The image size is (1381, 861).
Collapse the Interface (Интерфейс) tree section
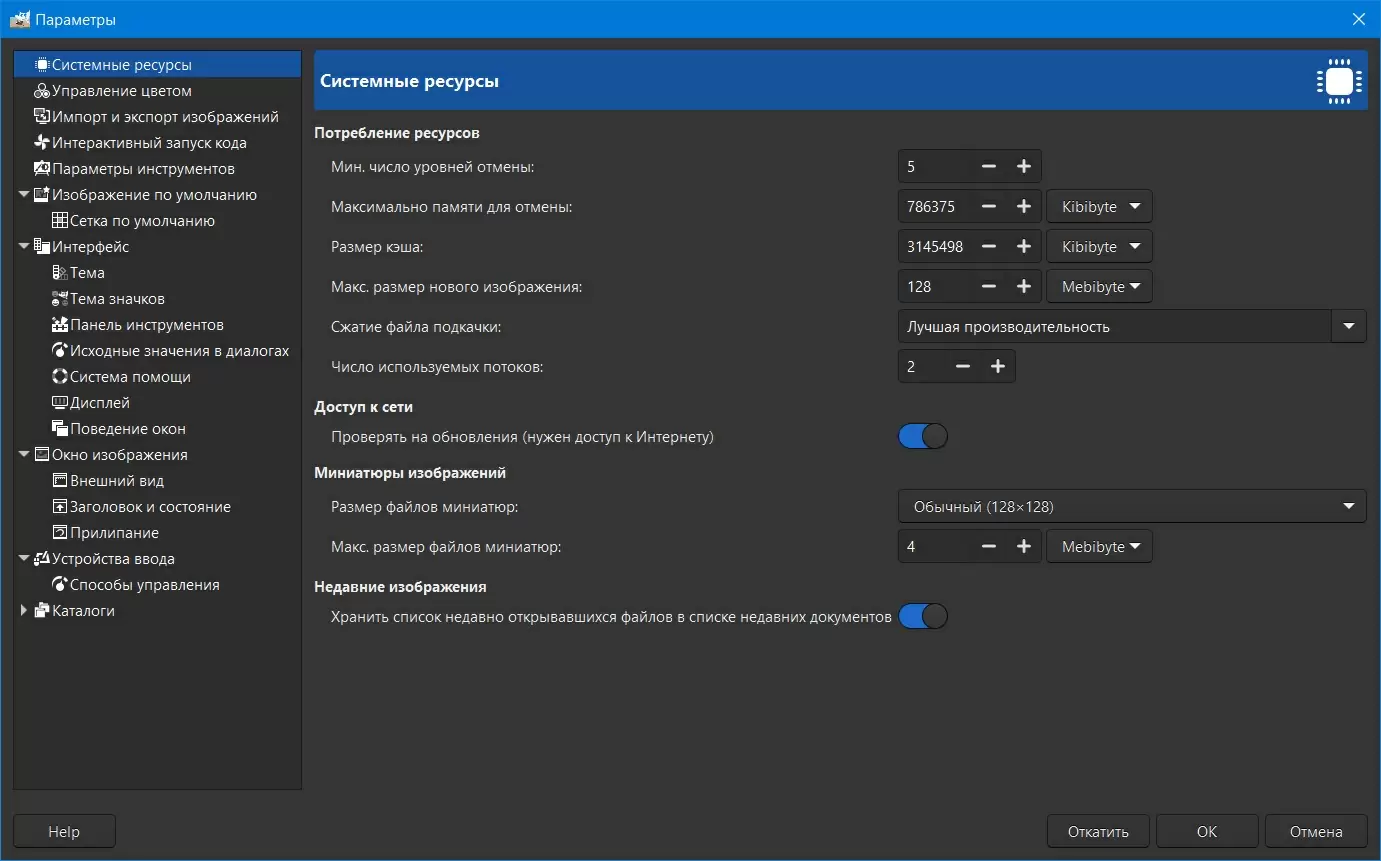pos(24,247)
